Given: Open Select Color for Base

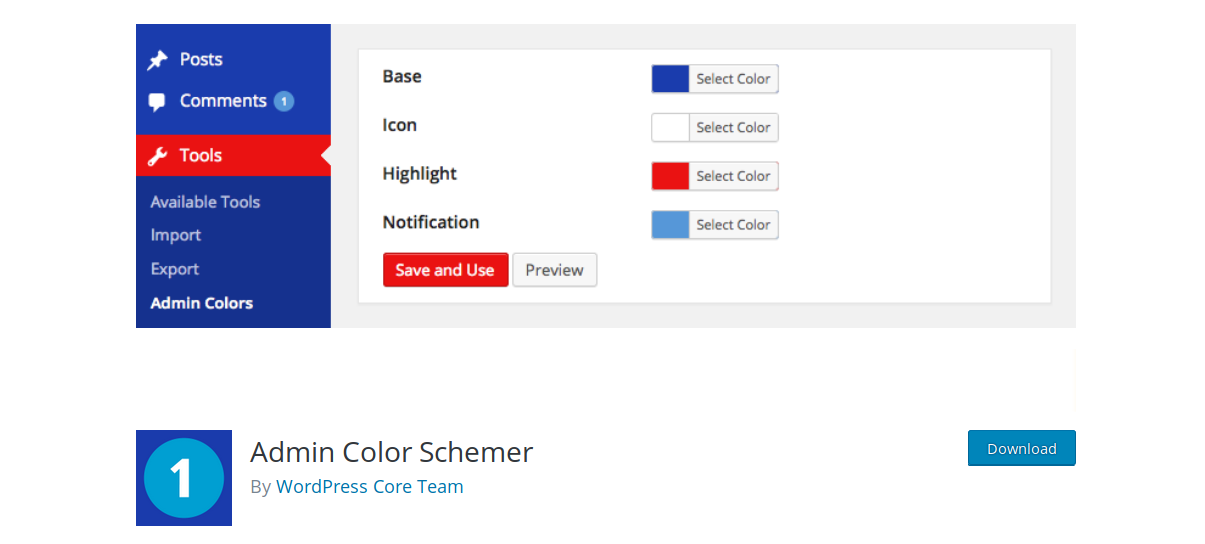Looking at the screenshot, I should [734, 79].
